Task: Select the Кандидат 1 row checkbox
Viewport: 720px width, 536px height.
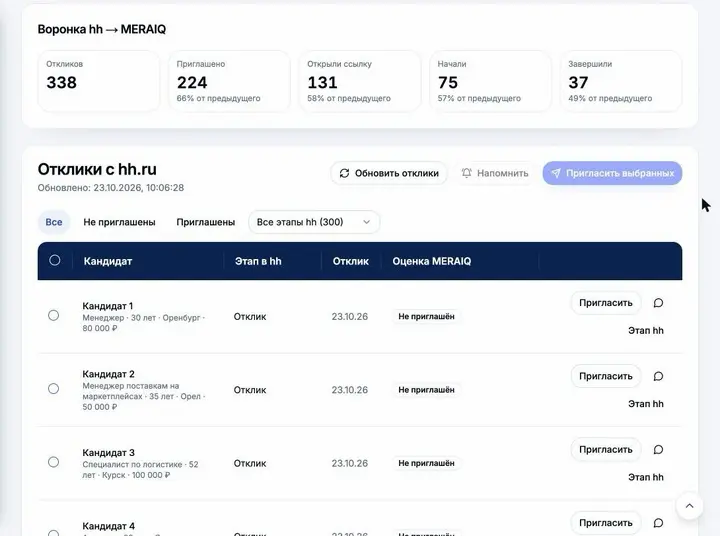Action: coord(53,315)
